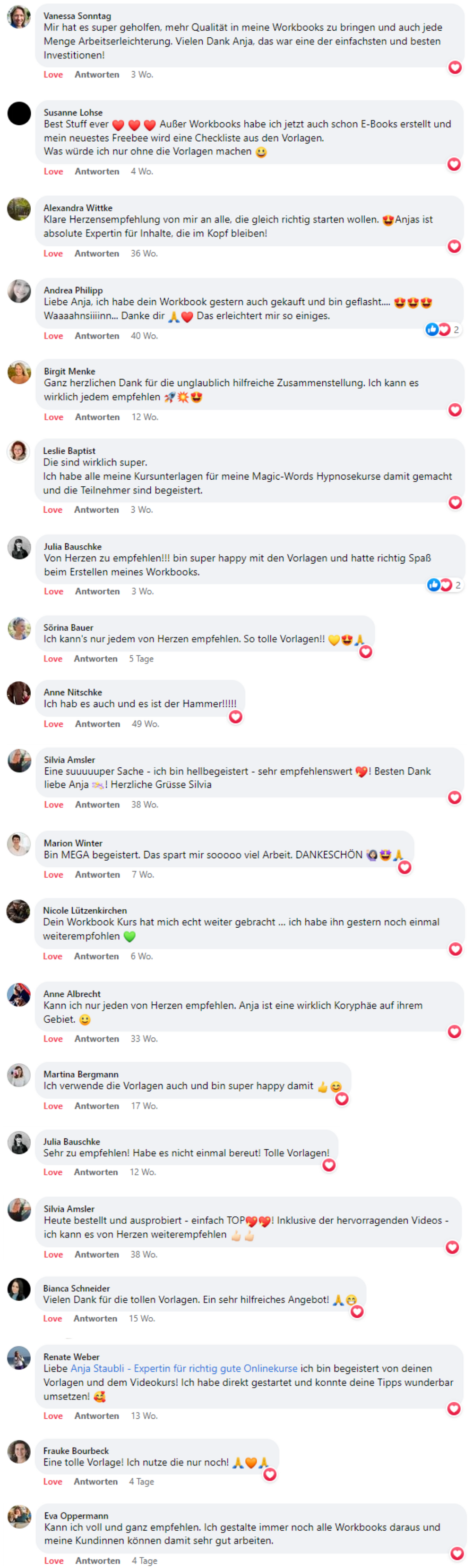473x1568 pixels.
Task: Open Alexandra Wittke's profile from her avatar
Action: point(19,209)
